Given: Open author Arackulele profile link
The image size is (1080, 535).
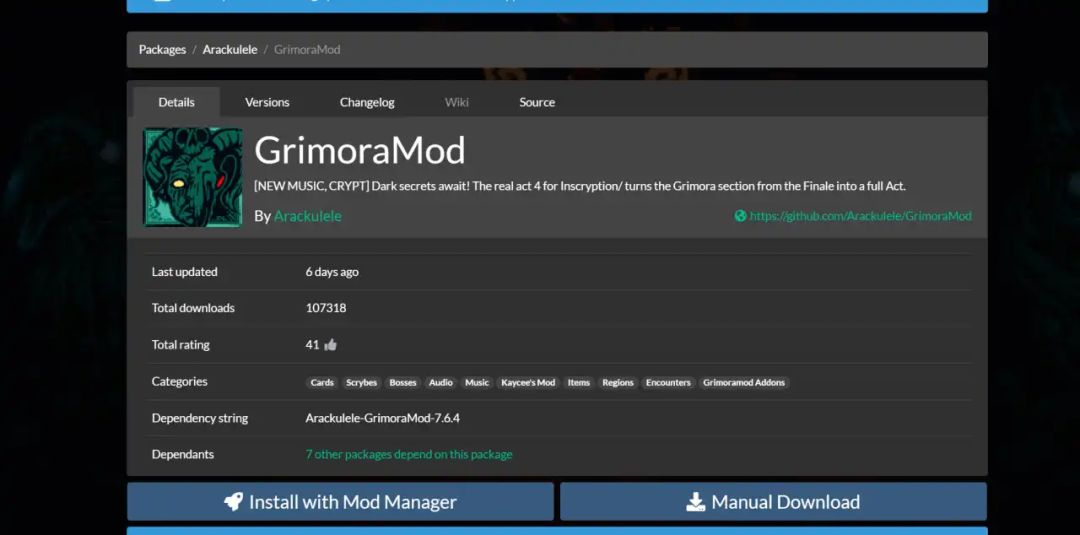Looking at the screenshot, I should pyautogui.click(x=308, y=216).
